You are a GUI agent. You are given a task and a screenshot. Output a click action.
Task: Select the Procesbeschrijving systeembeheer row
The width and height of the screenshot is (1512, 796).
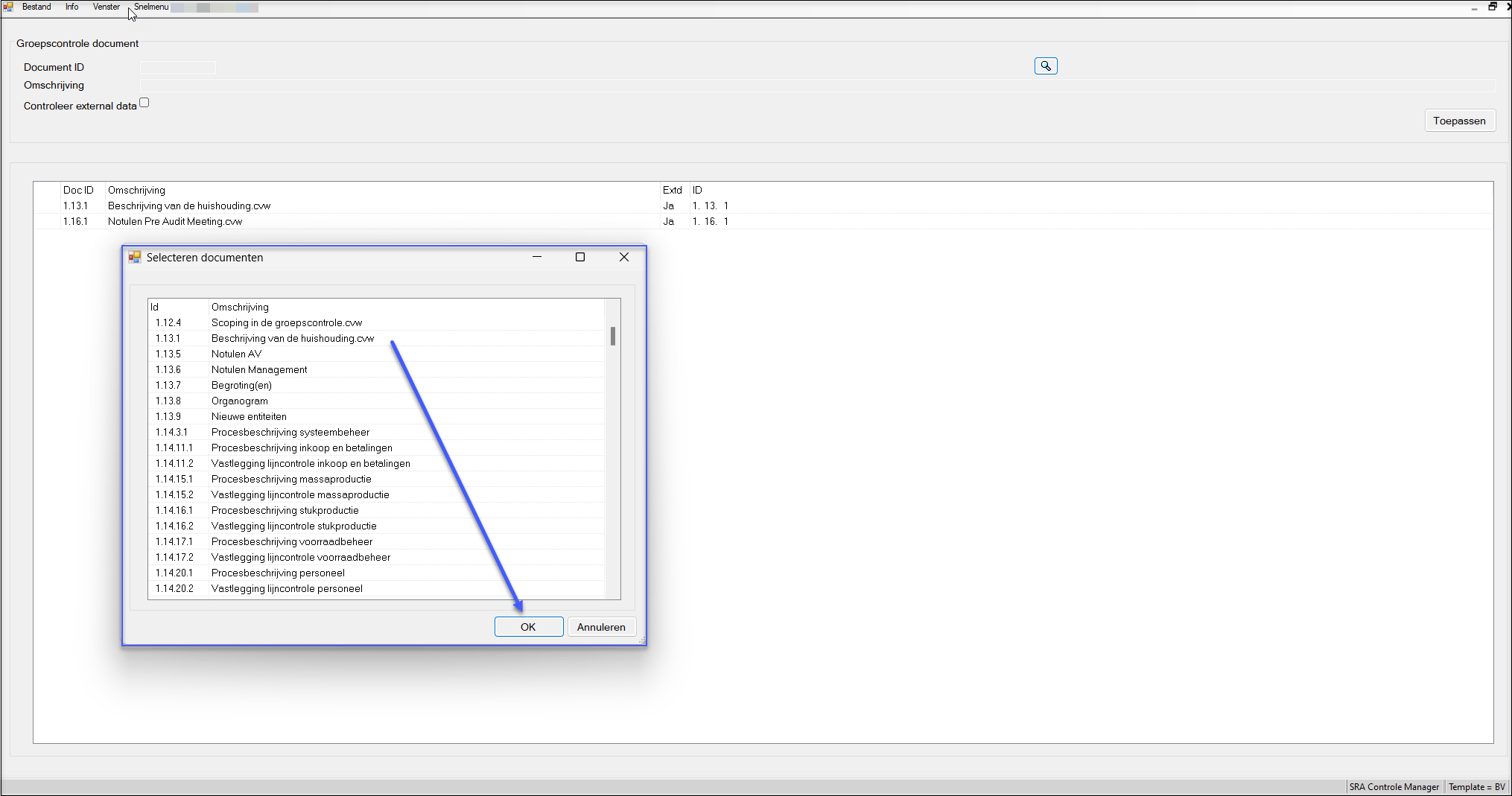tap(376, 433)
